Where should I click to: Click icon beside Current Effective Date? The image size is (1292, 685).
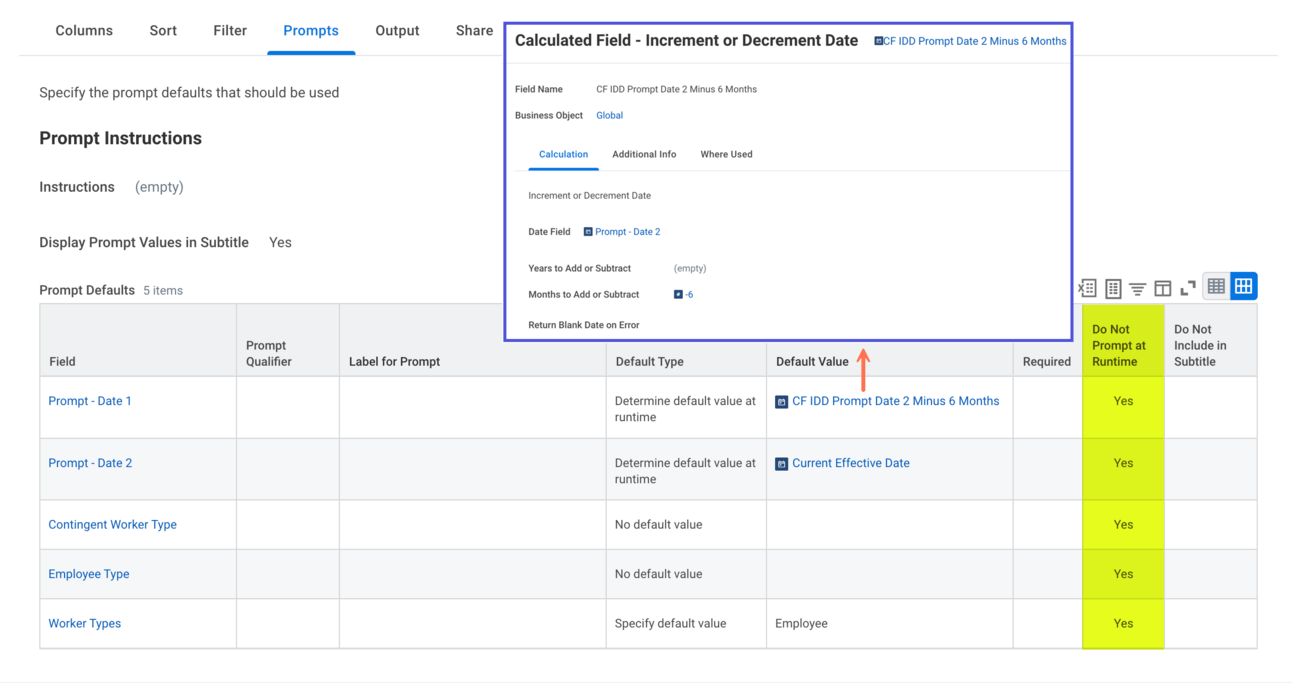pyautogui.click(x=782, y=464)
